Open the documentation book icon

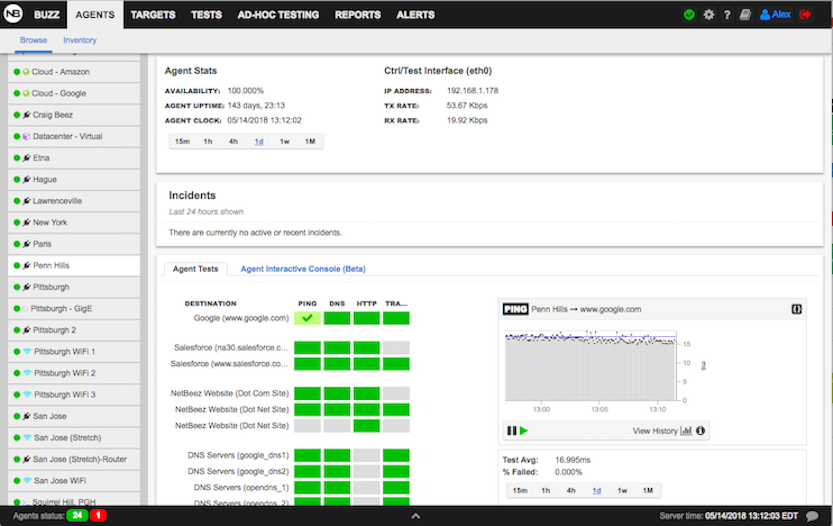point(745,15)
